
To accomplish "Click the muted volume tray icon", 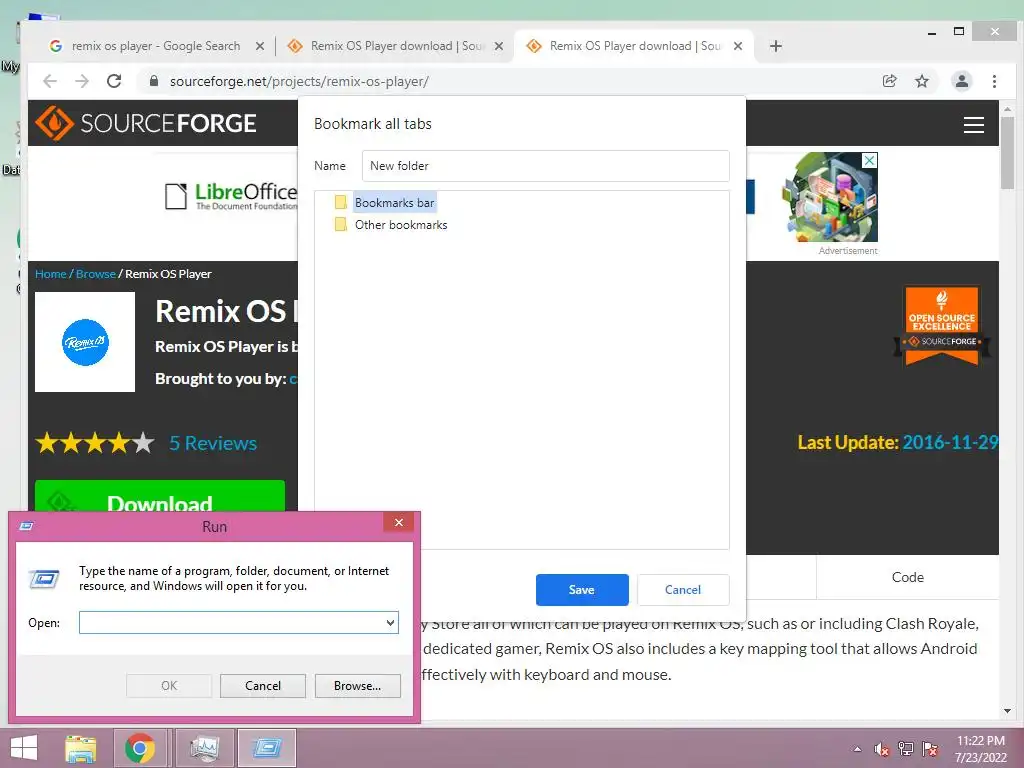I will pyautogui.click(x=882, y=749).
